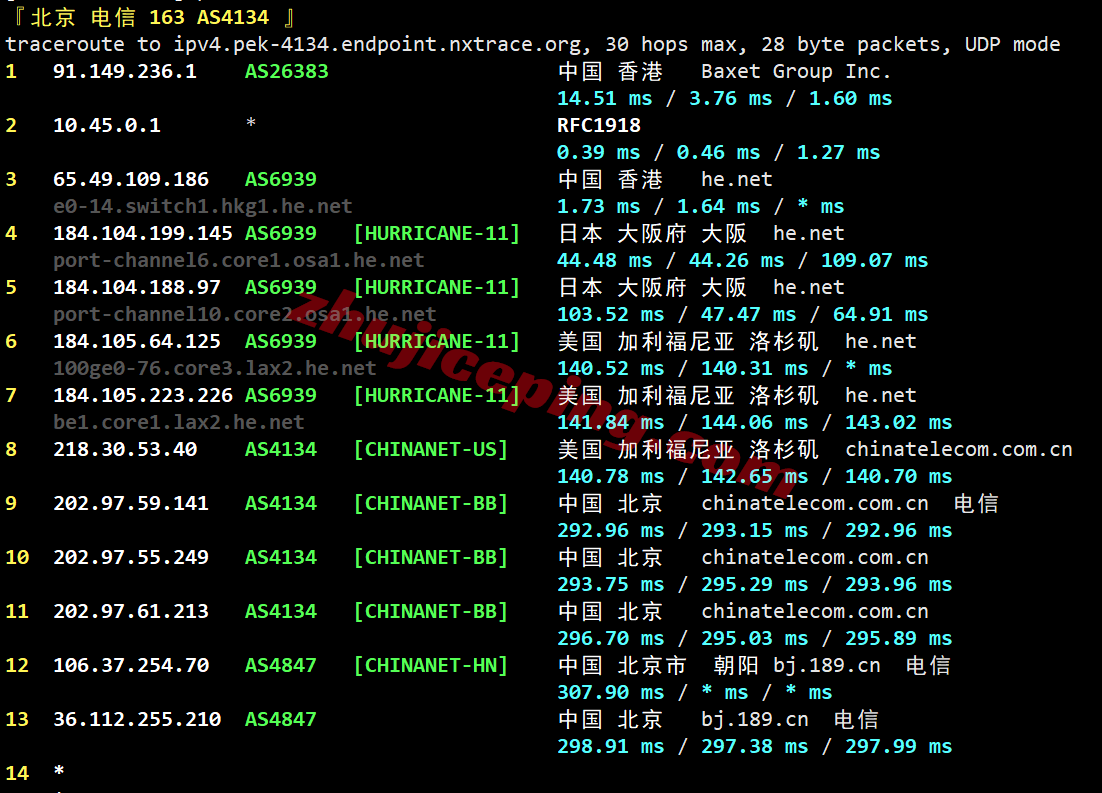Click the AS6939 number on hop 3
1102x793 pixels.
[x=280, y=179]
